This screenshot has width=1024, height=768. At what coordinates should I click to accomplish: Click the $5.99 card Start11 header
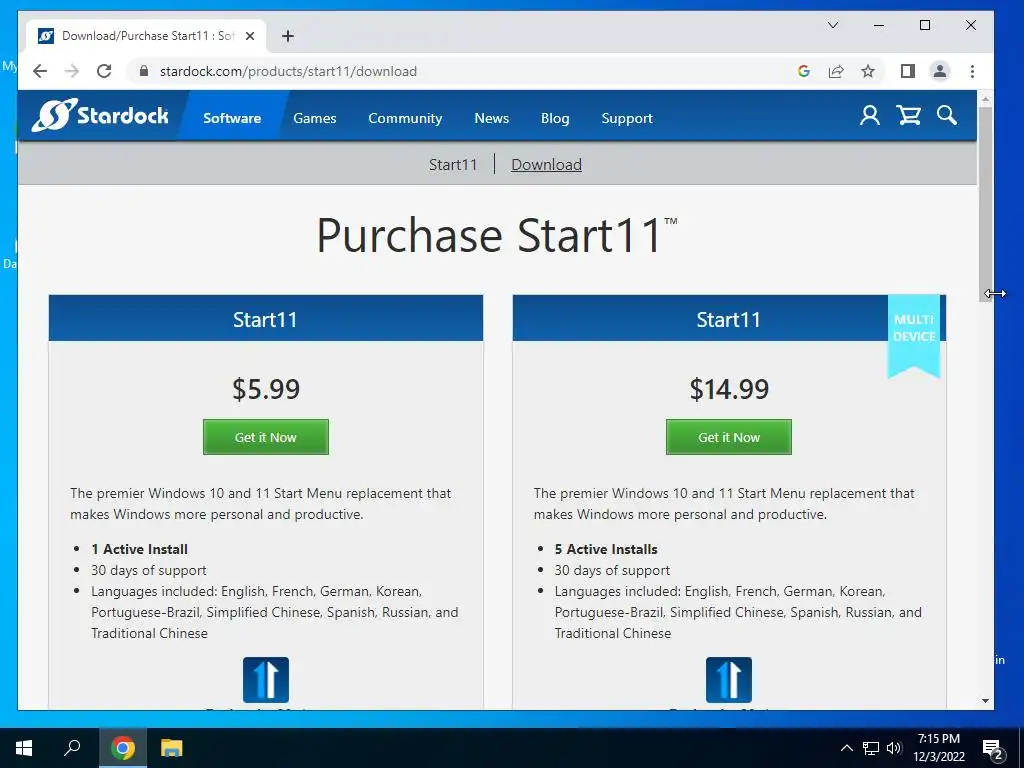[x=266, y=318]
